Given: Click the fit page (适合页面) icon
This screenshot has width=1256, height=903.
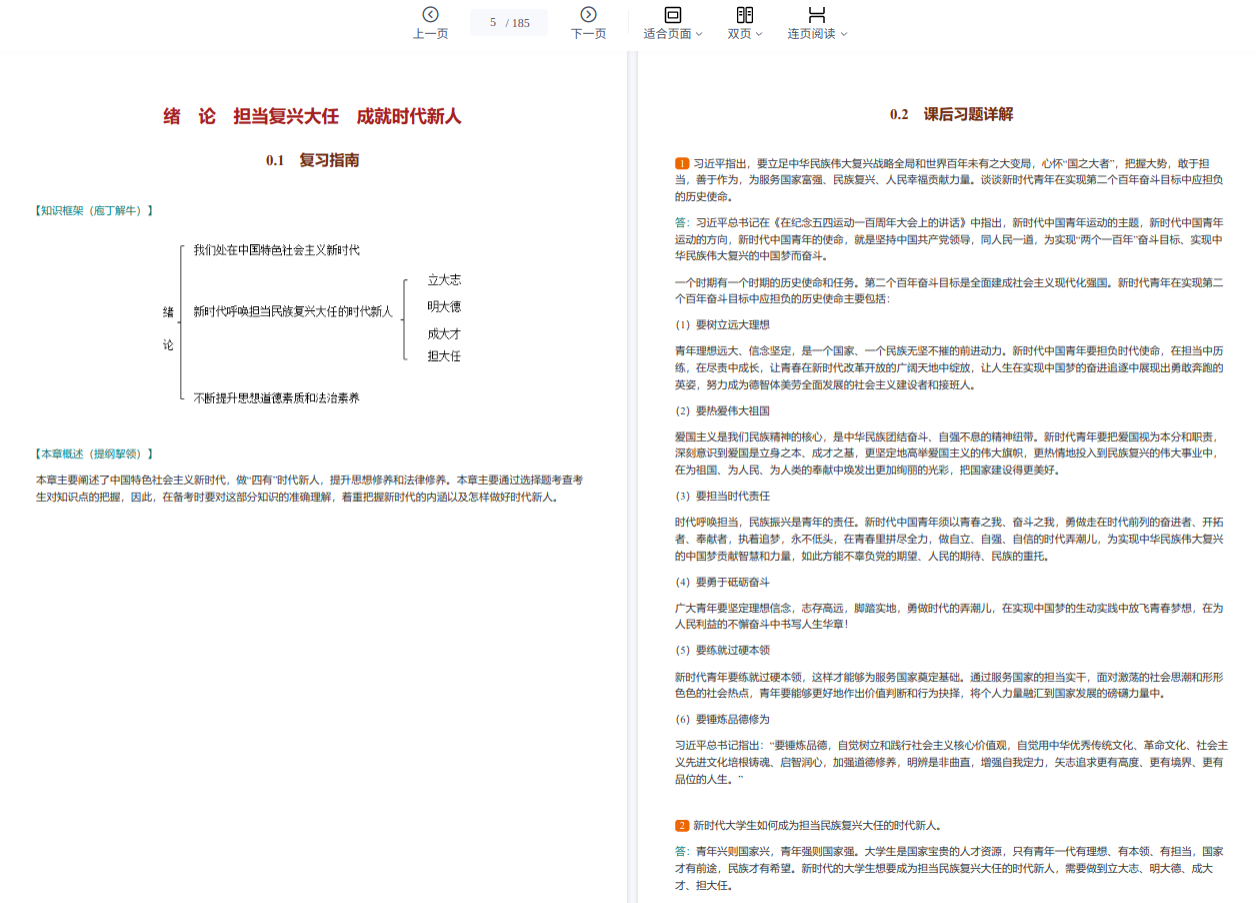Looking at the screenshot, I should tap(672, 14).
